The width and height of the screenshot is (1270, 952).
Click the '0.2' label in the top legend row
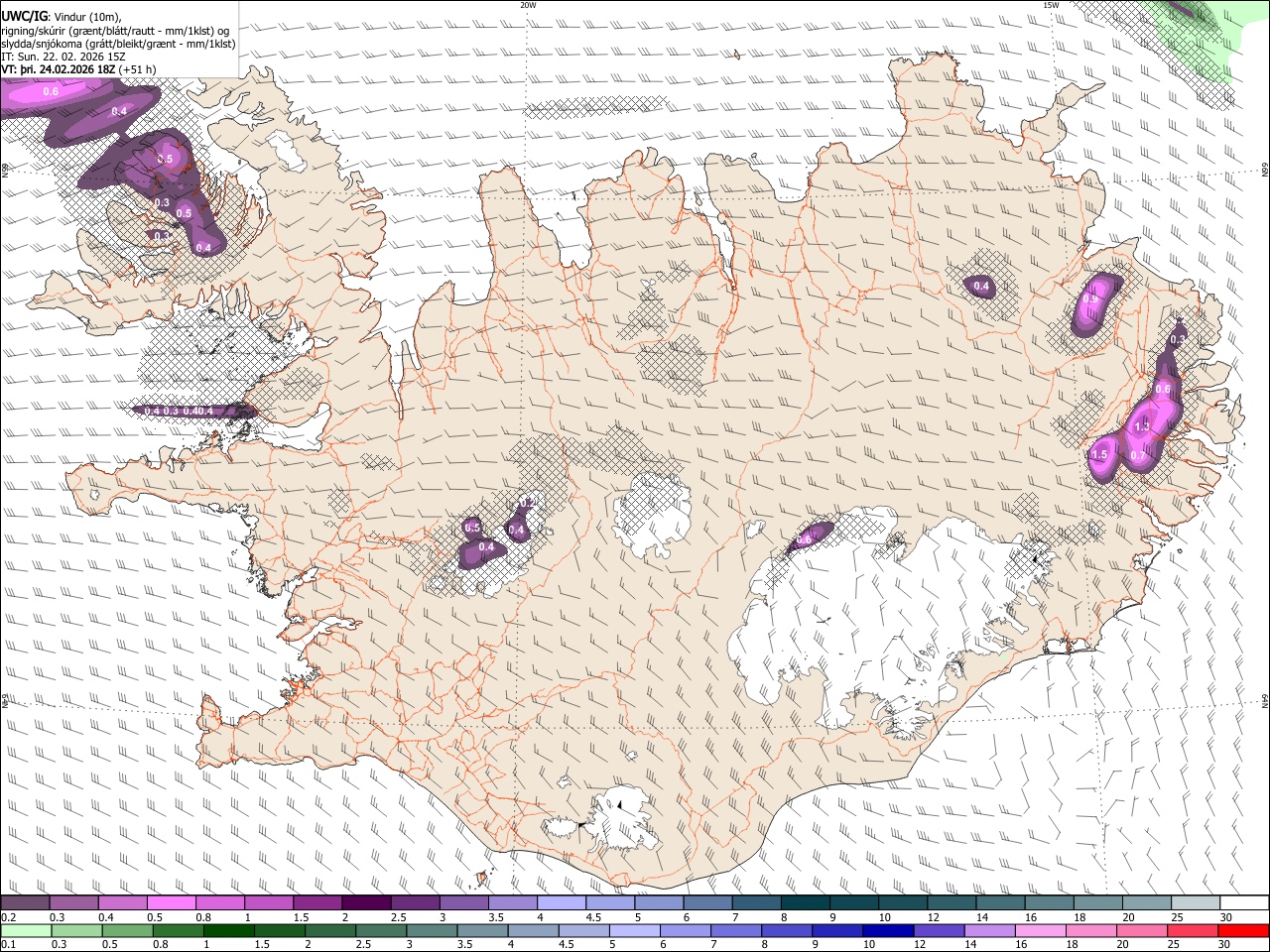click(x=8, y=917)
